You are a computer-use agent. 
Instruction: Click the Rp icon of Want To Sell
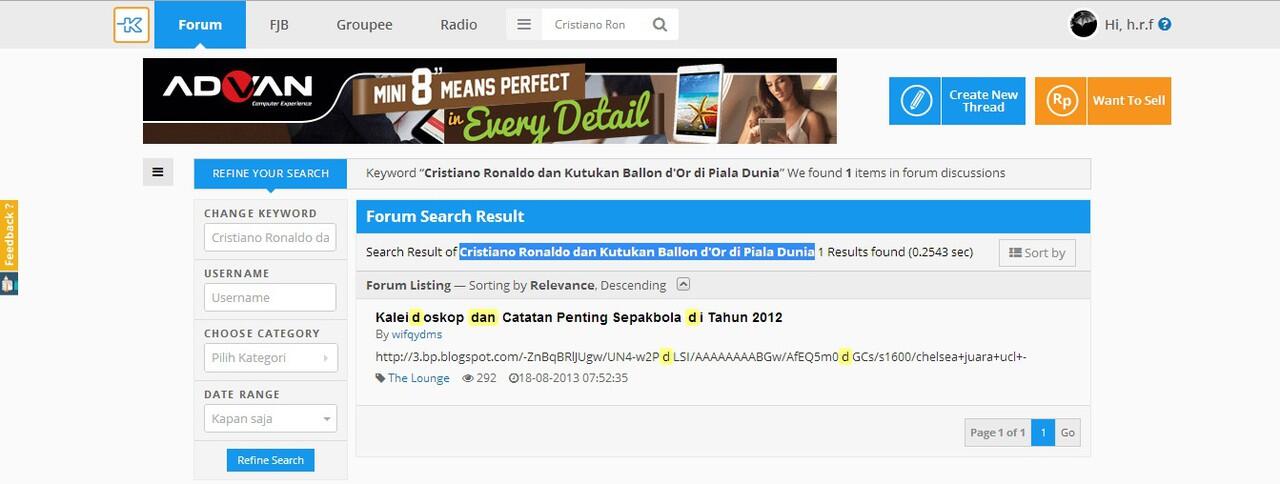tap(1060, 101)
